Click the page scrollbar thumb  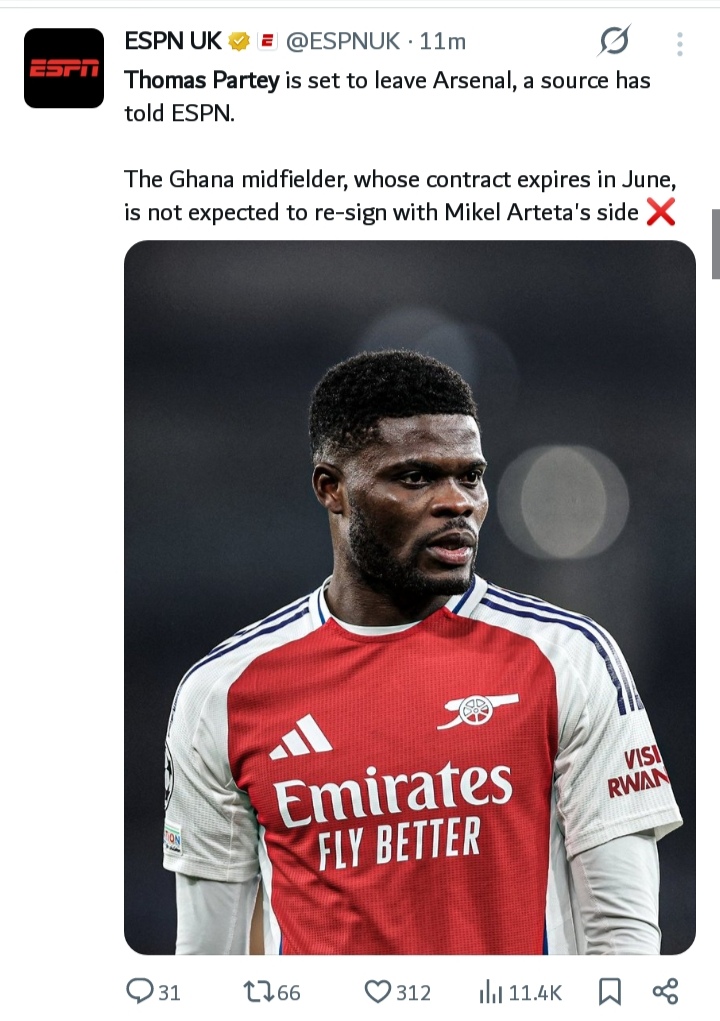(x=715, y=244)
